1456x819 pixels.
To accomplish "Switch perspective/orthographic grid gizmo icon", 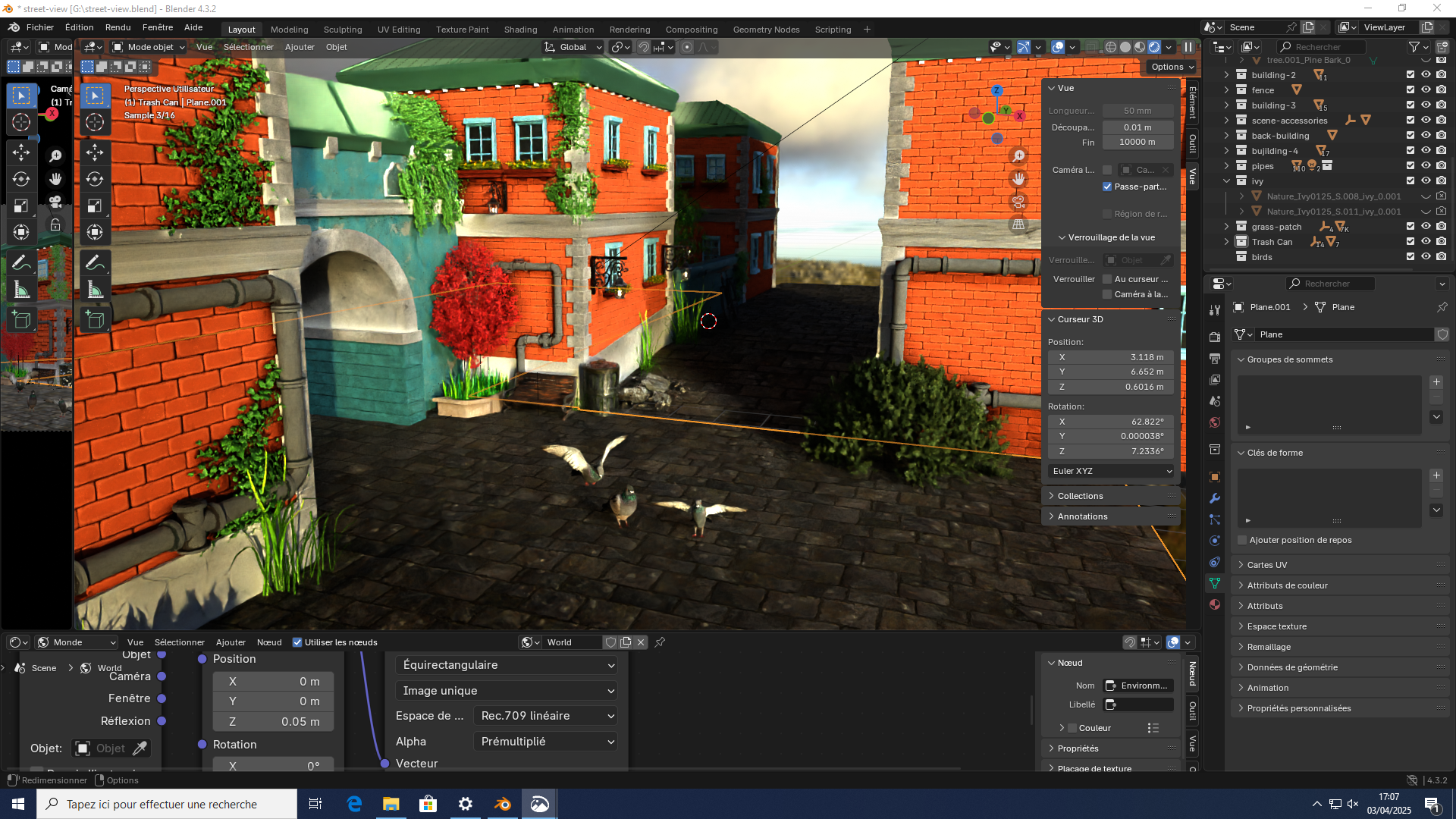I will [x=1018, y=224].
